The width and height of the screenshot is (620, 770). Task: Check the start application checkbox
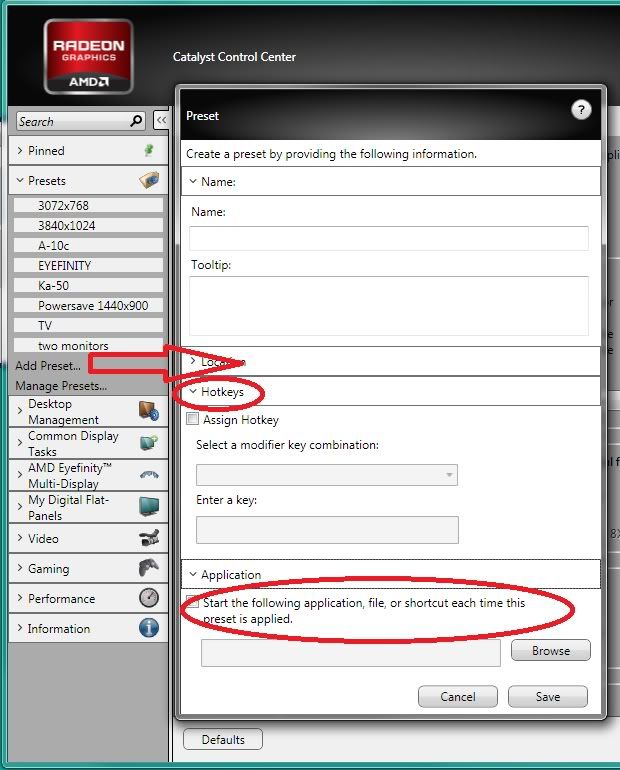click(x=192, y=604)
